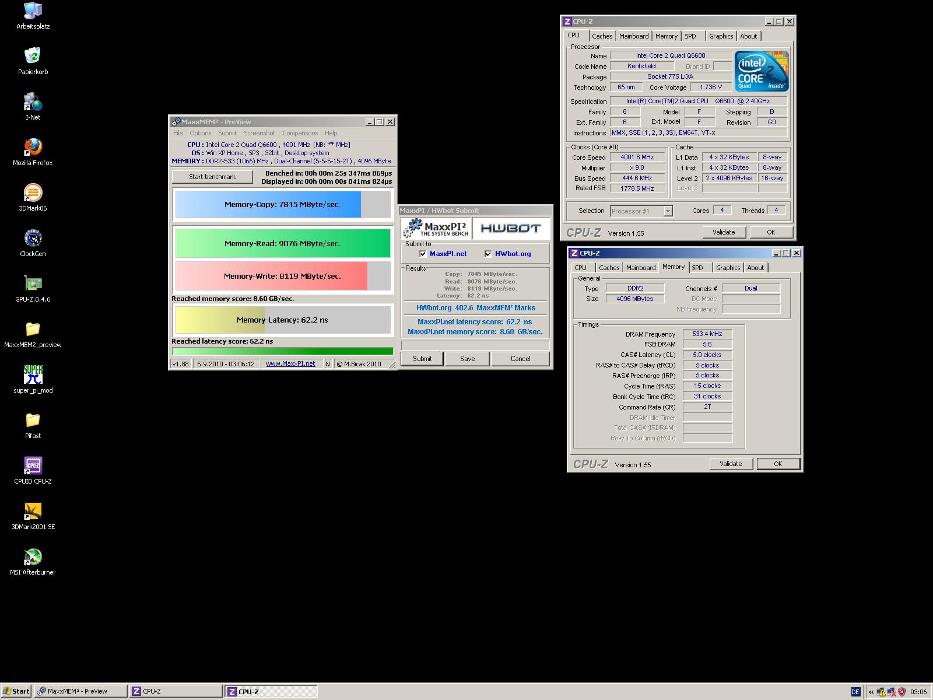Click Submit button in HWbot submit dialog

(422, 358)
